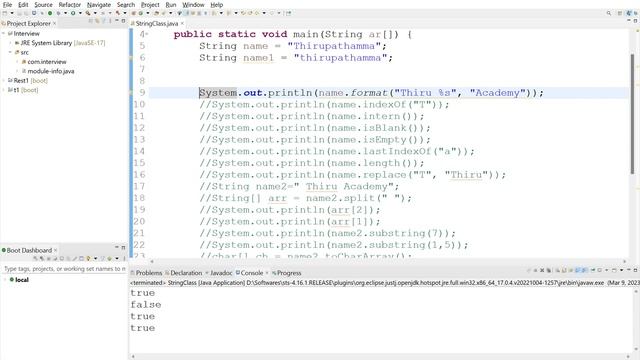The height and width of the screenshot is (360, 640).
Task: Toggle Mark Occurrences in the toolbar
Action: point(187,13)
